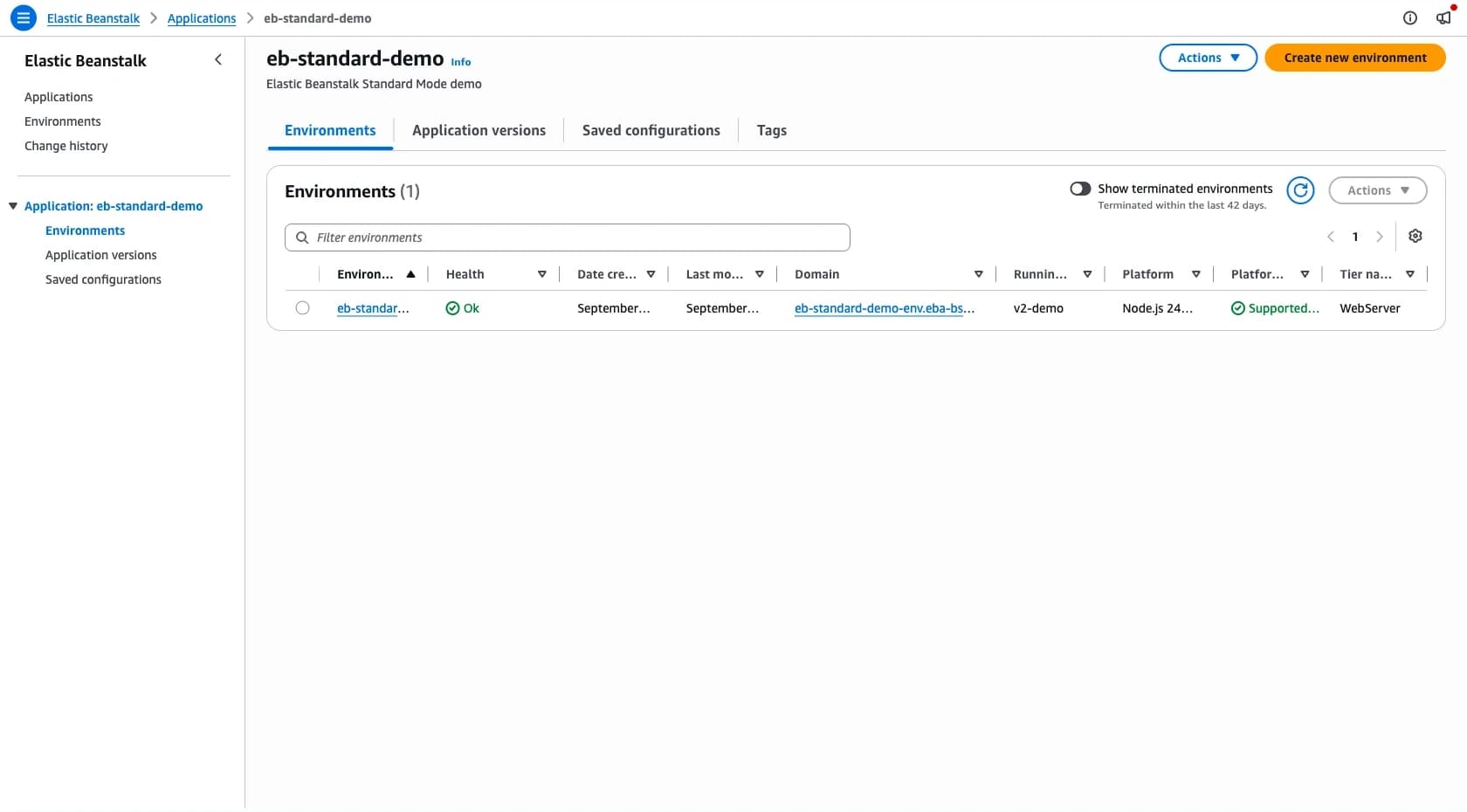Click the WebServer tier name cell
This screenshot has width=1467, height=812.
(x=1370, y=308)
